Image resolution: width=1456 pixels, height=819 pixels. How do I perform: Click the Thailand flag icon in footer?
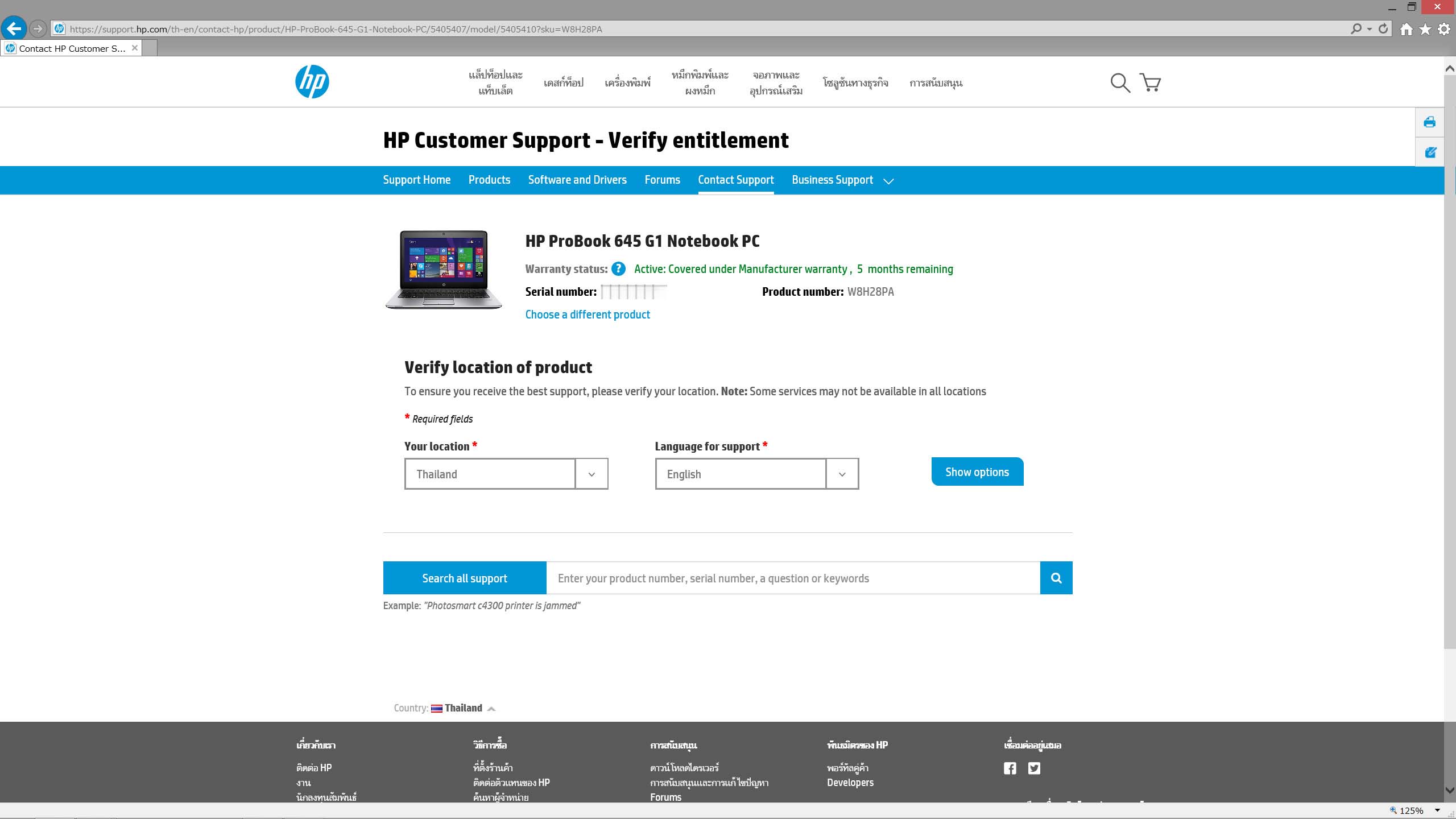point(437,708)
